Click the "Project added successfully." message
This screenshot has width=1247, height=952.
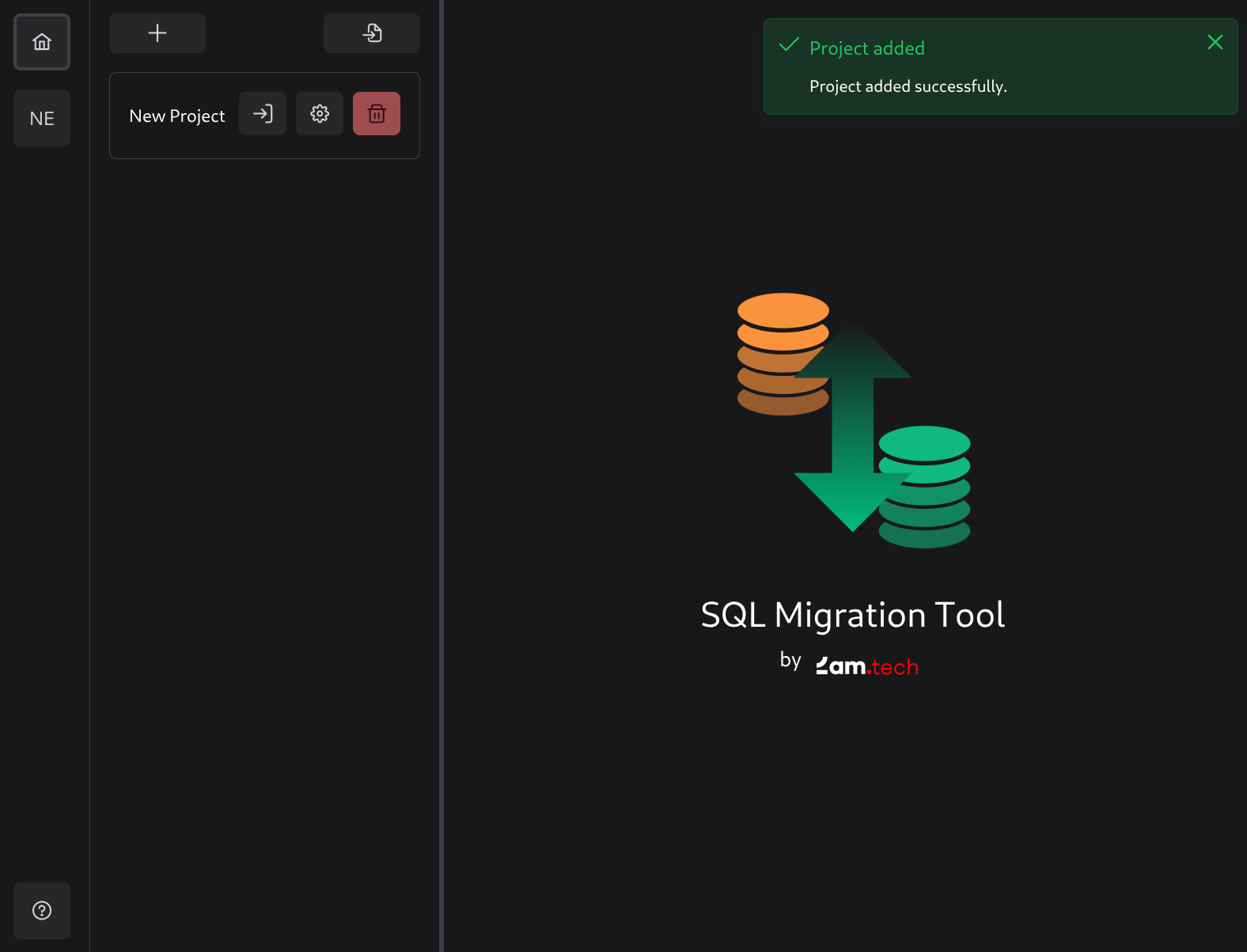(908, 86)
